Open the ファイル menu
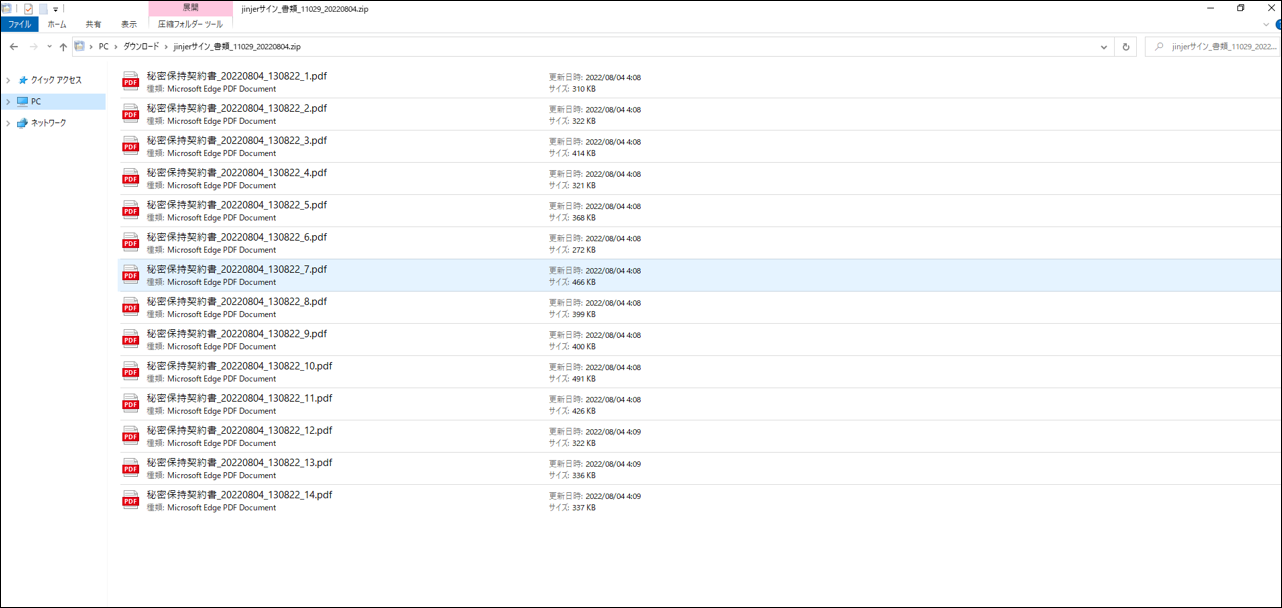1282x608 pixels. coord(20,24)
